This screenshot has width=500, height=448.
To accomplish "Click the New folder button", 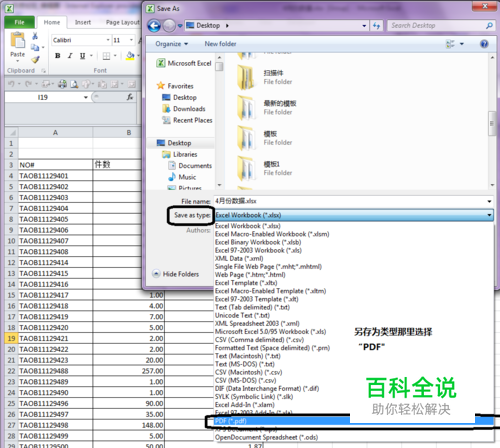I will [x=220, y=44].
